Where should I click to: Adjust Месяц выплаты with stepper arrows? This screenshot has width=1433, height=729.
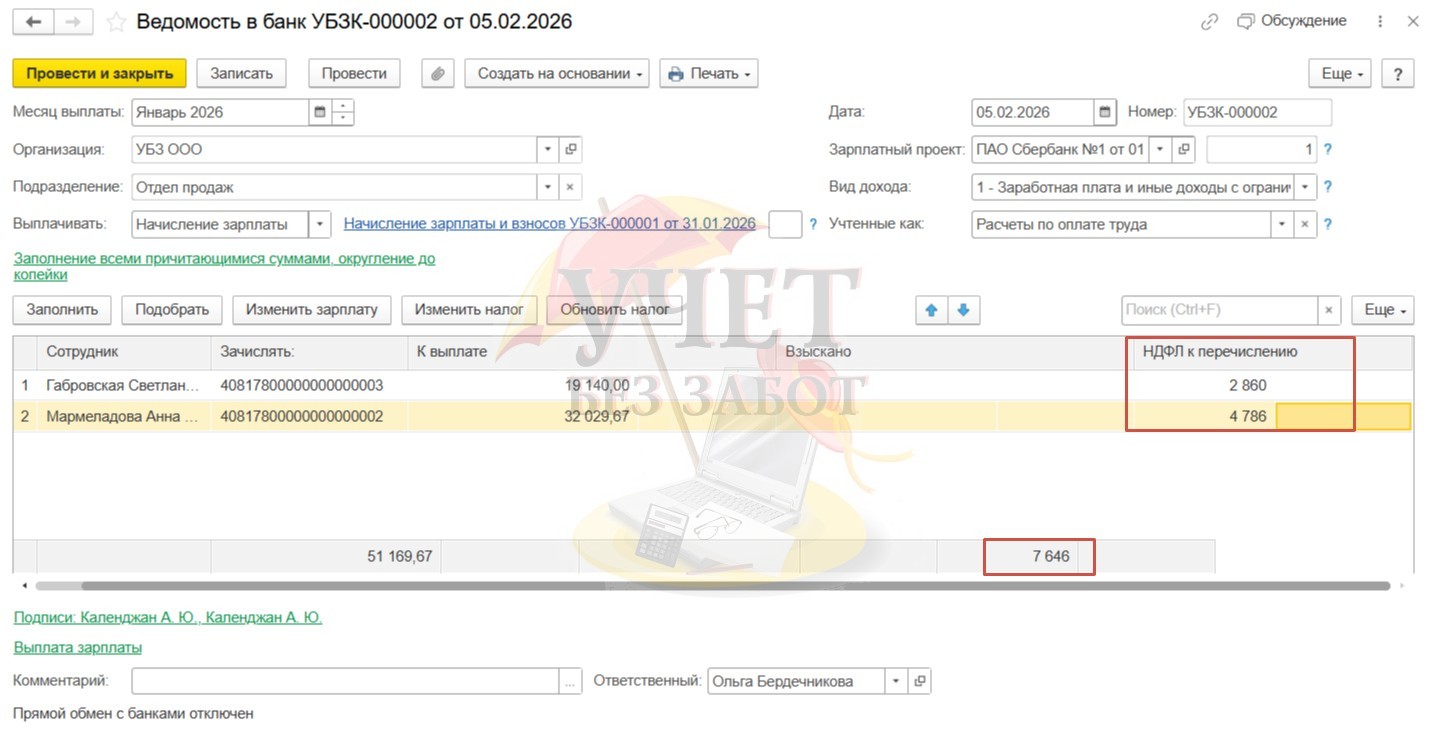343,112
